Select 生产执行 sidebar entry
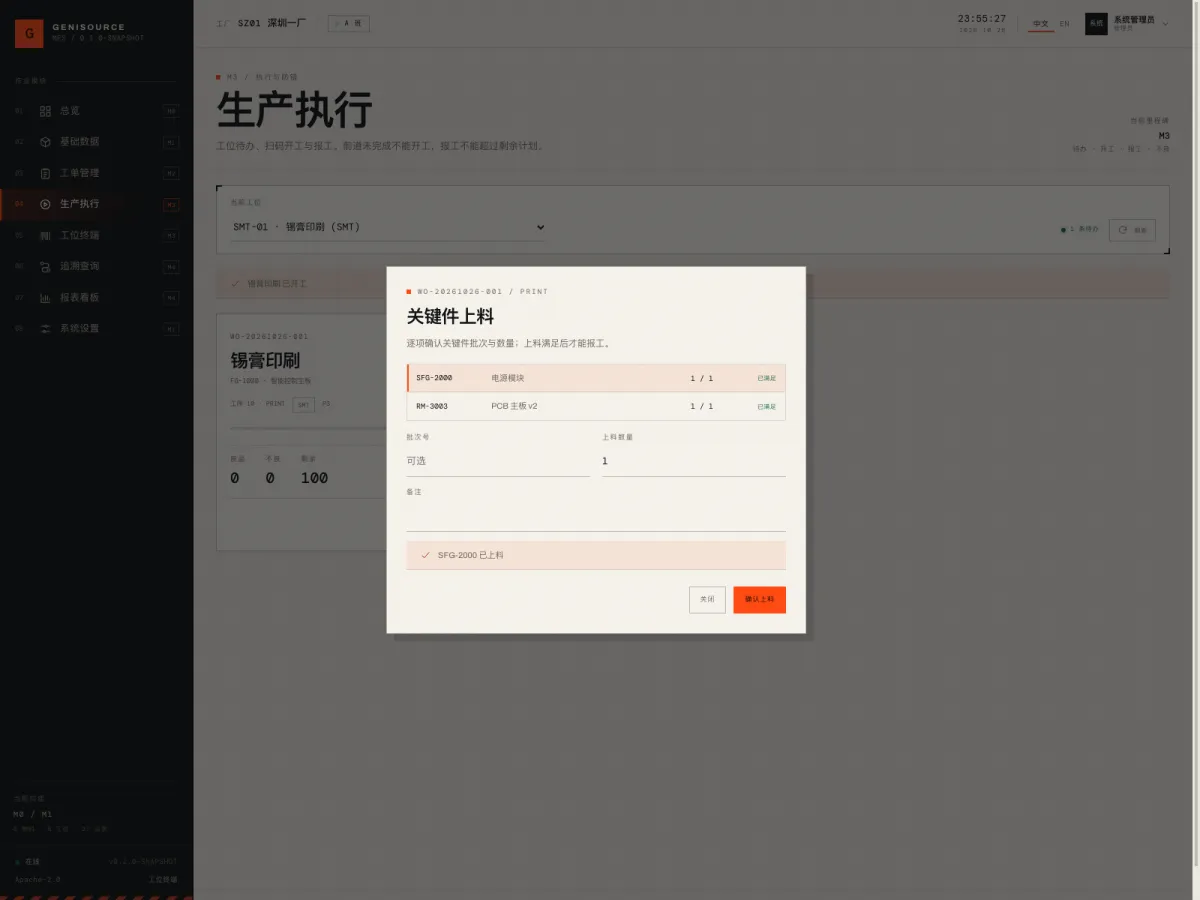This screenshot has width=1200, height=900. click(x=97, y=204)
